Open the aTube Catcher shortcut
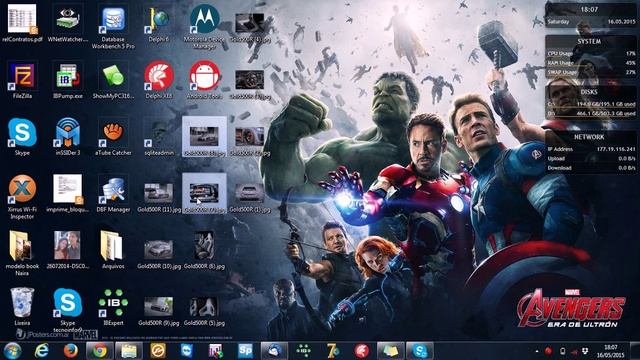The height and width of the screenshot is (360, 640). pyautogui.click(x=113, y=137)
